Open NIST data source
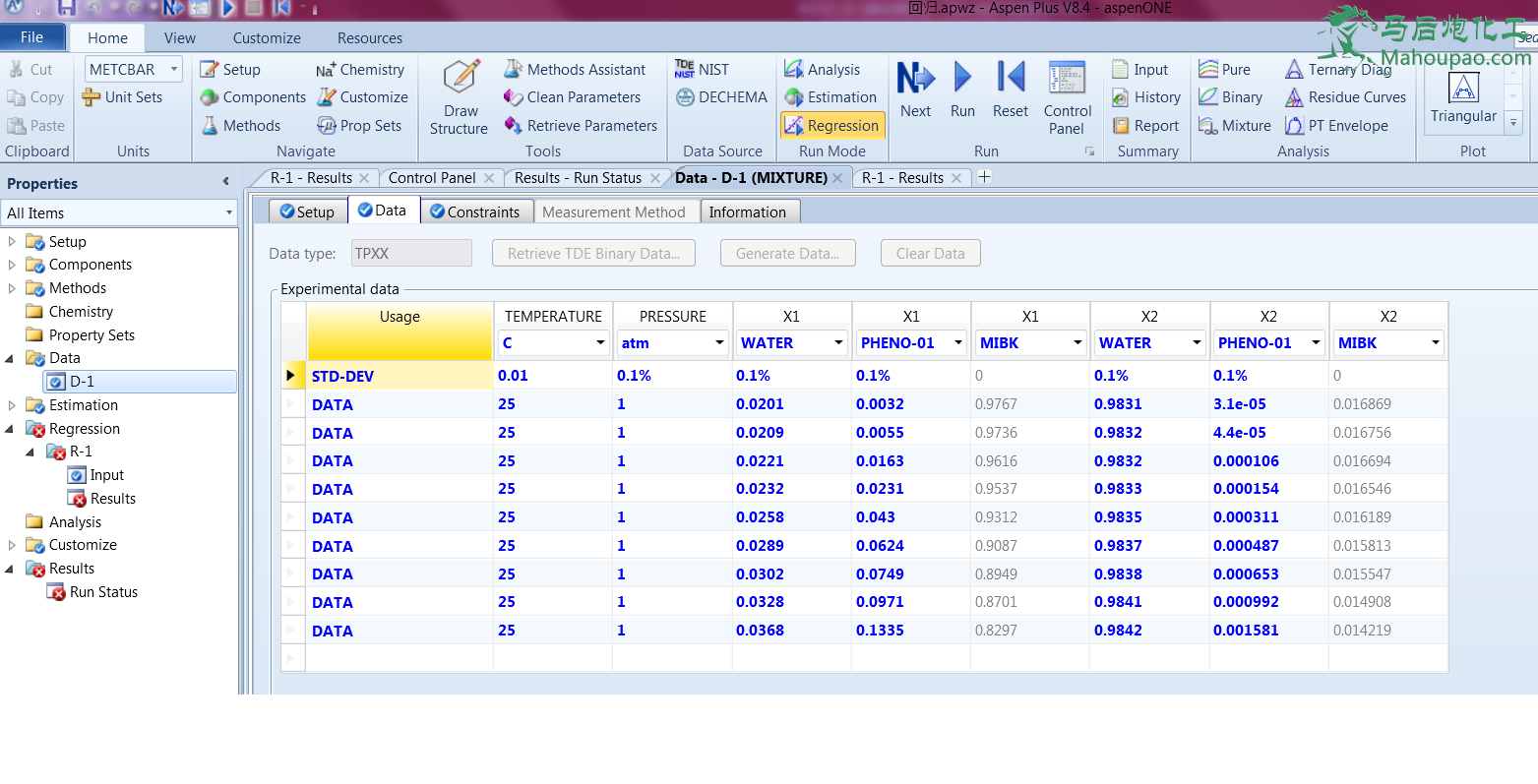The height and width of the screenshot is (784, 1538). (x=702, y=70)
